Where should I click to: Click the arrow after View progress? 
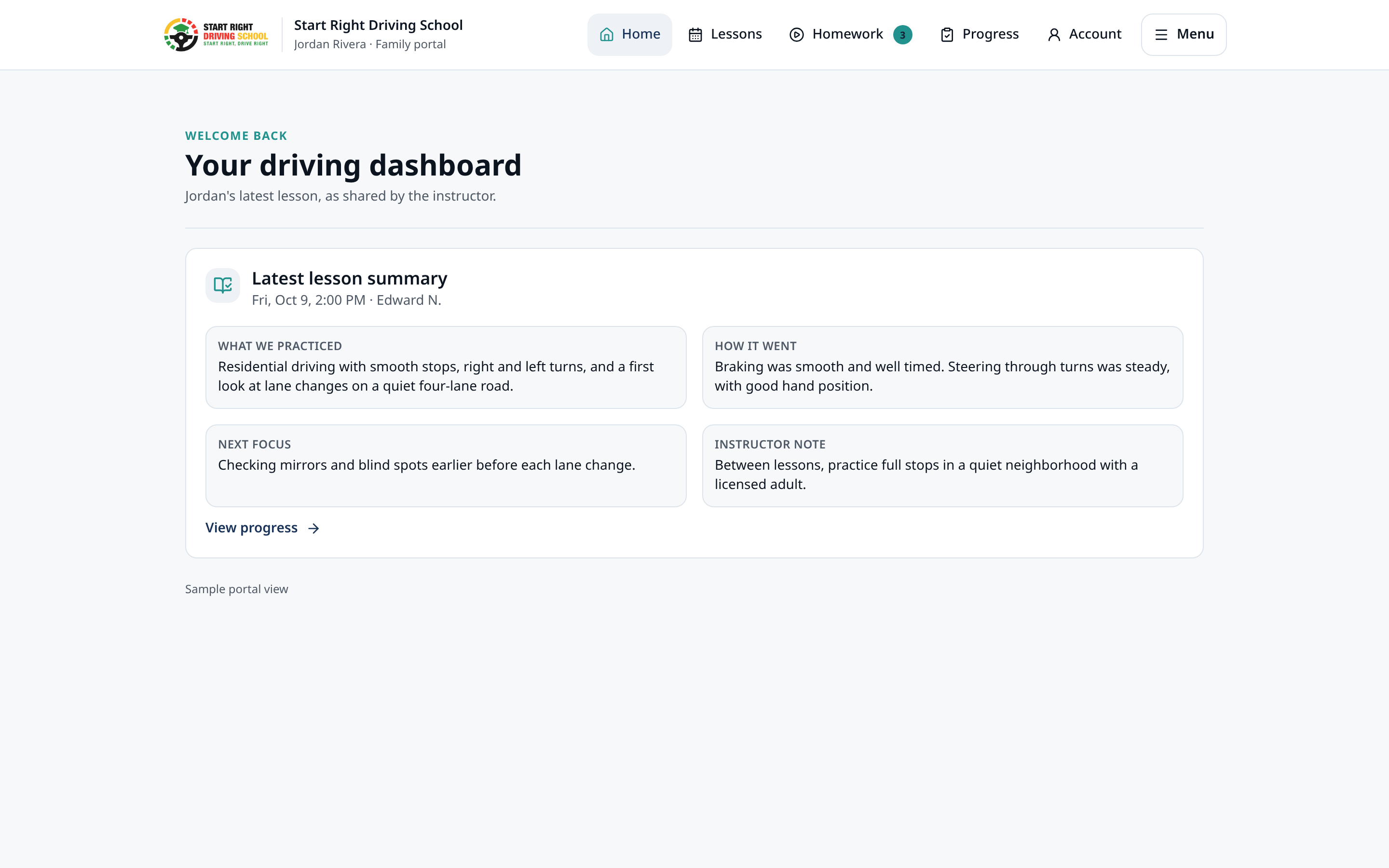(313, 528)
